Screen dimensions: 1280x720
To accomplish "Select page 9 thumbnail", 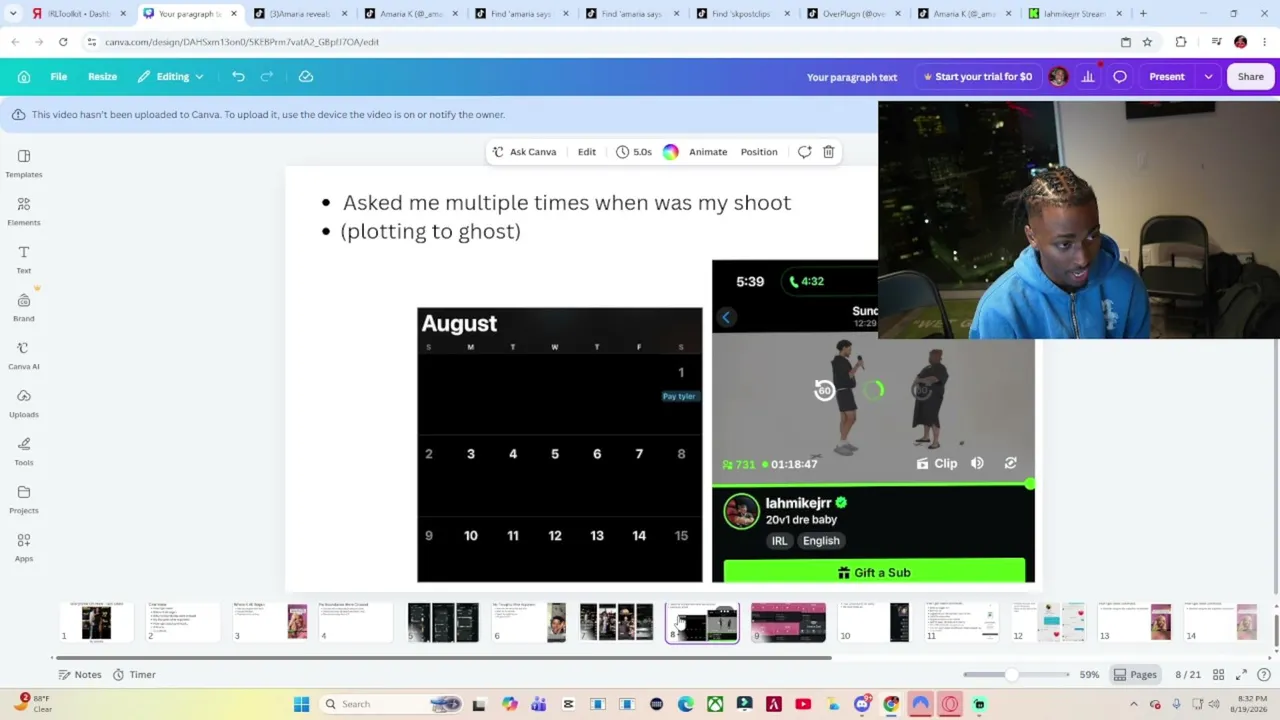I will pyautogui.click(x=788, y=622).
